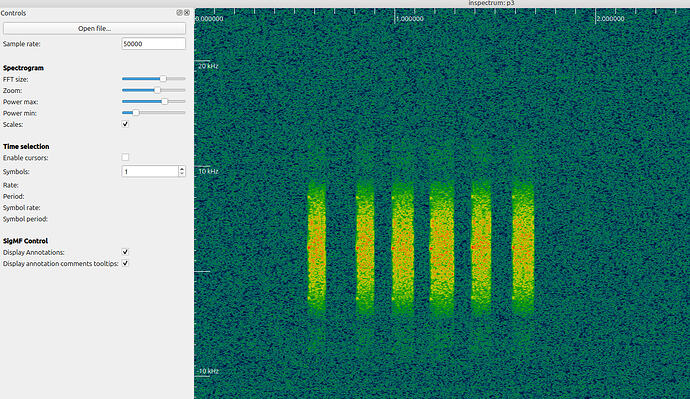This screenshot has width=690, height=399.
Task: Click the first signal burst in spectrogram
Action: click(x=317, y=249)
